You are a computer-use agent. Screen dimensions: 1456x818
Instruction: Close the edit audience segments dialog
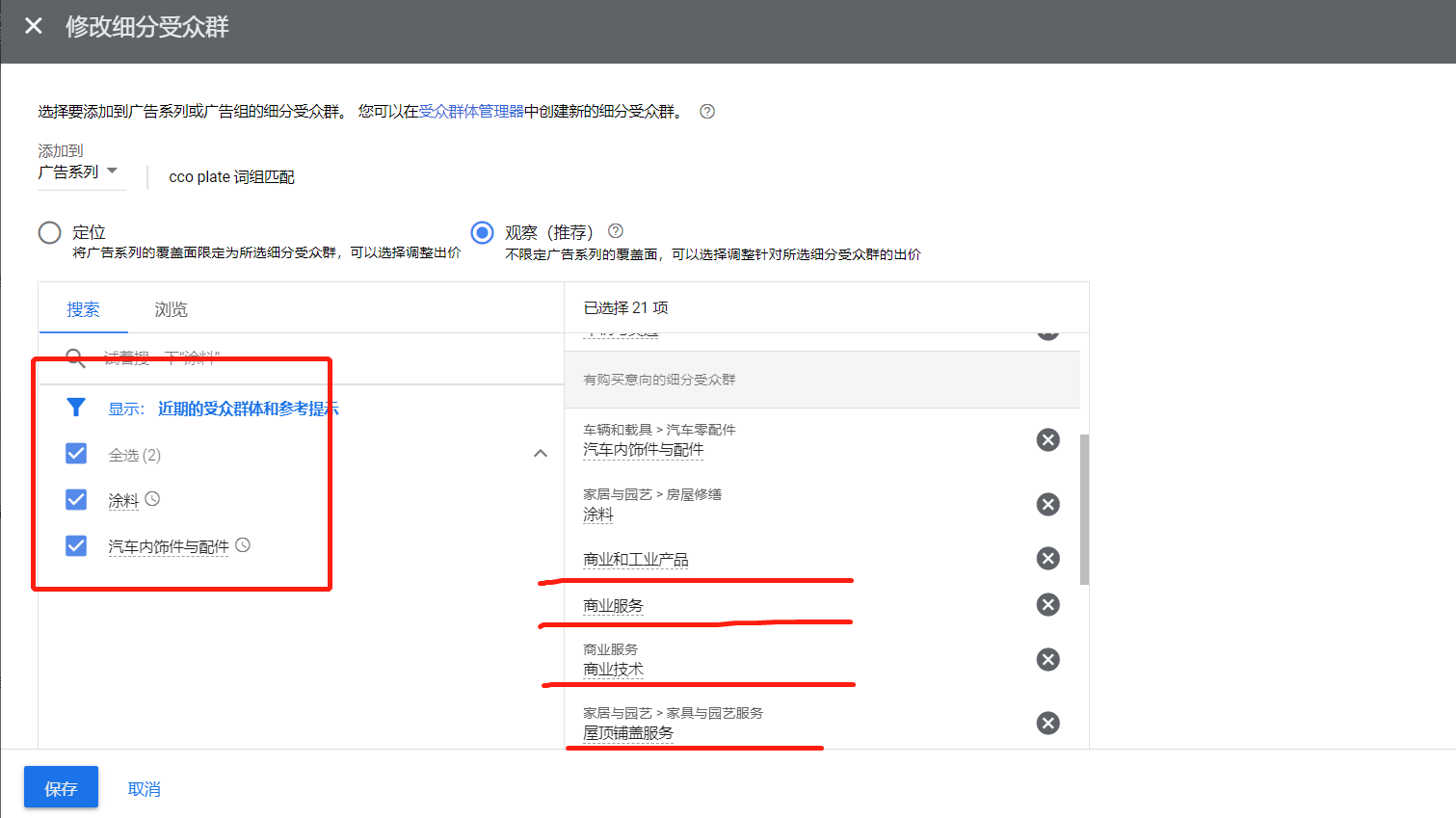tap(34, 26)
